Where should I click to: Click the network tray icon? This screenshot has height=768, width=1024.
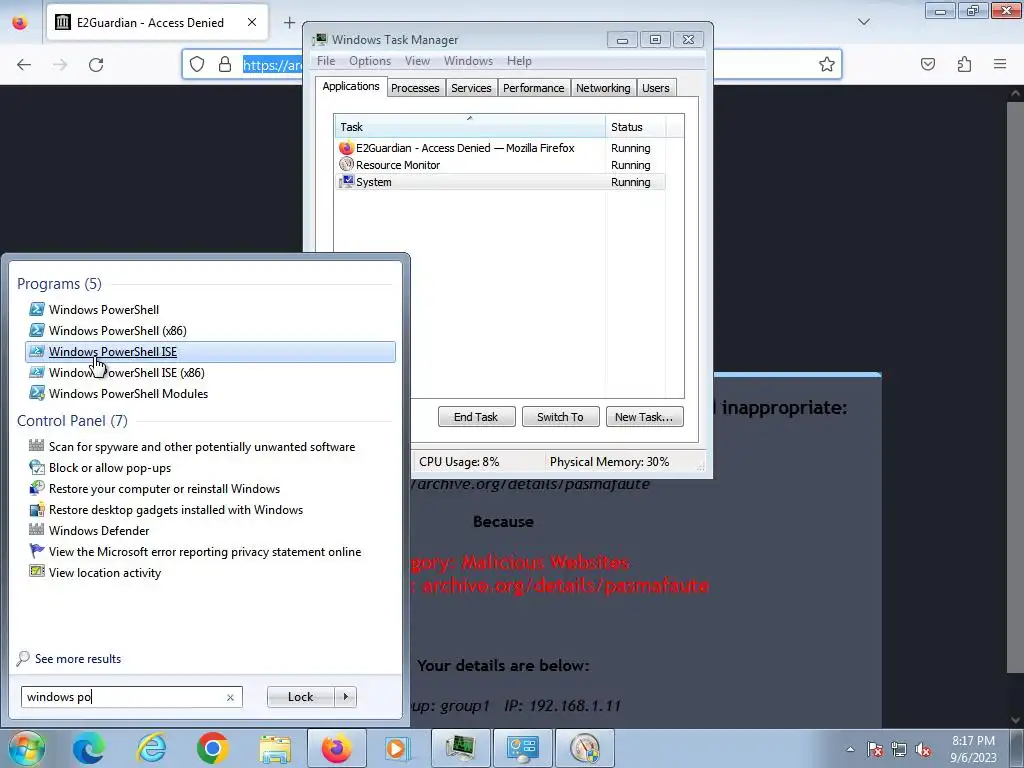tap(899, 750)
